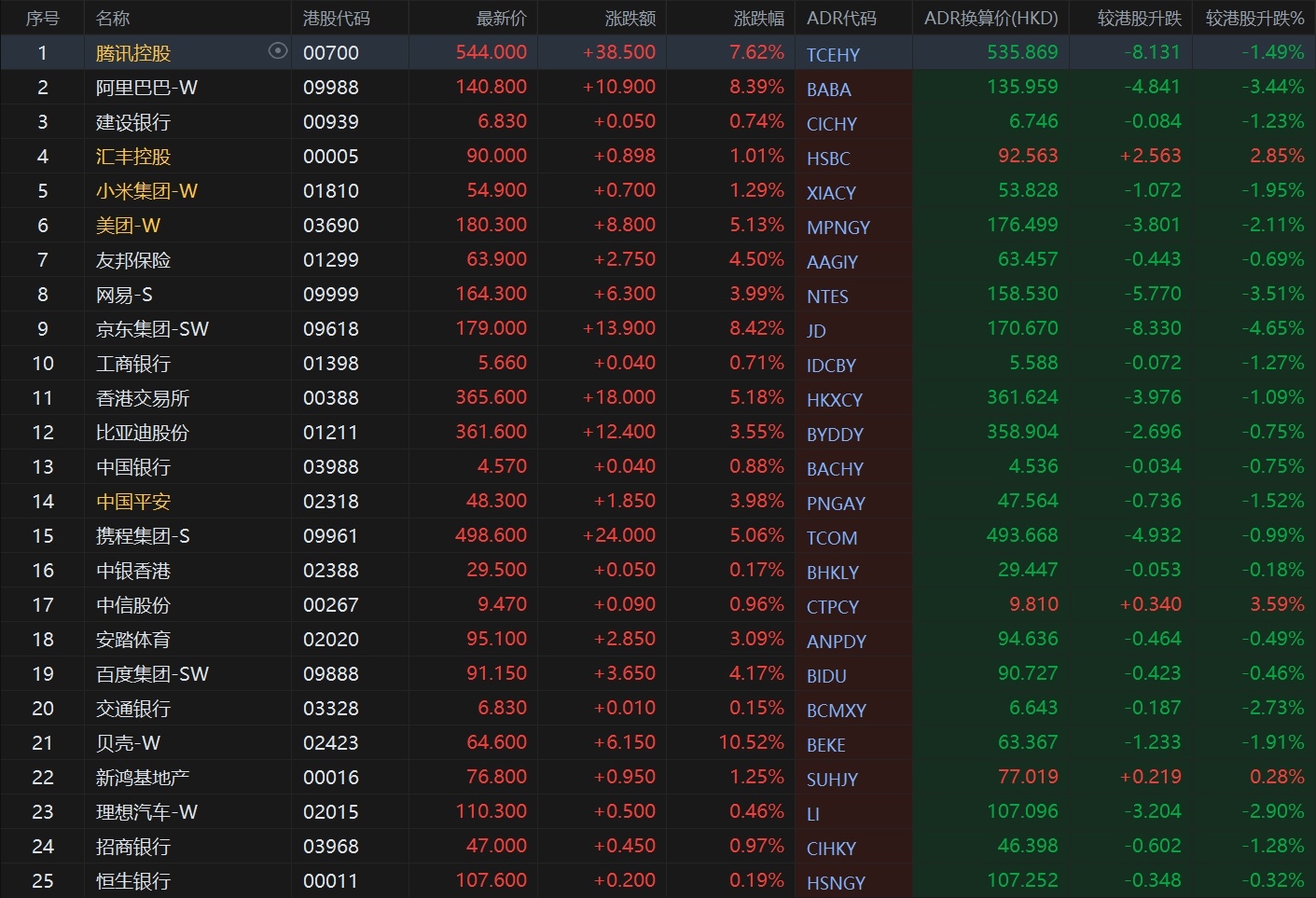Open the 汇丰控股 stock entry
The width and height of the screenshot is (1316, 898).
[x=133, y=157]
